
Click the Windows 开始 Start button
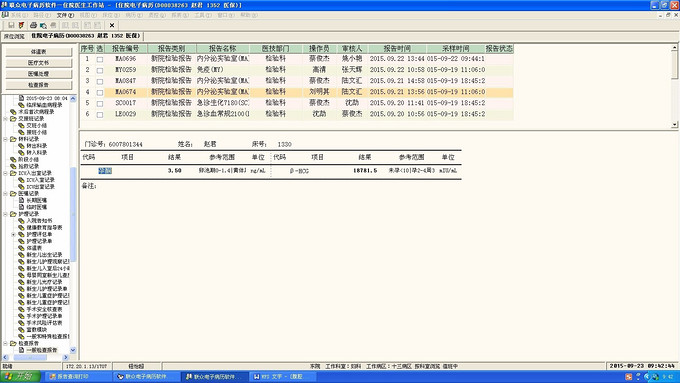click(x=20, y=376)
